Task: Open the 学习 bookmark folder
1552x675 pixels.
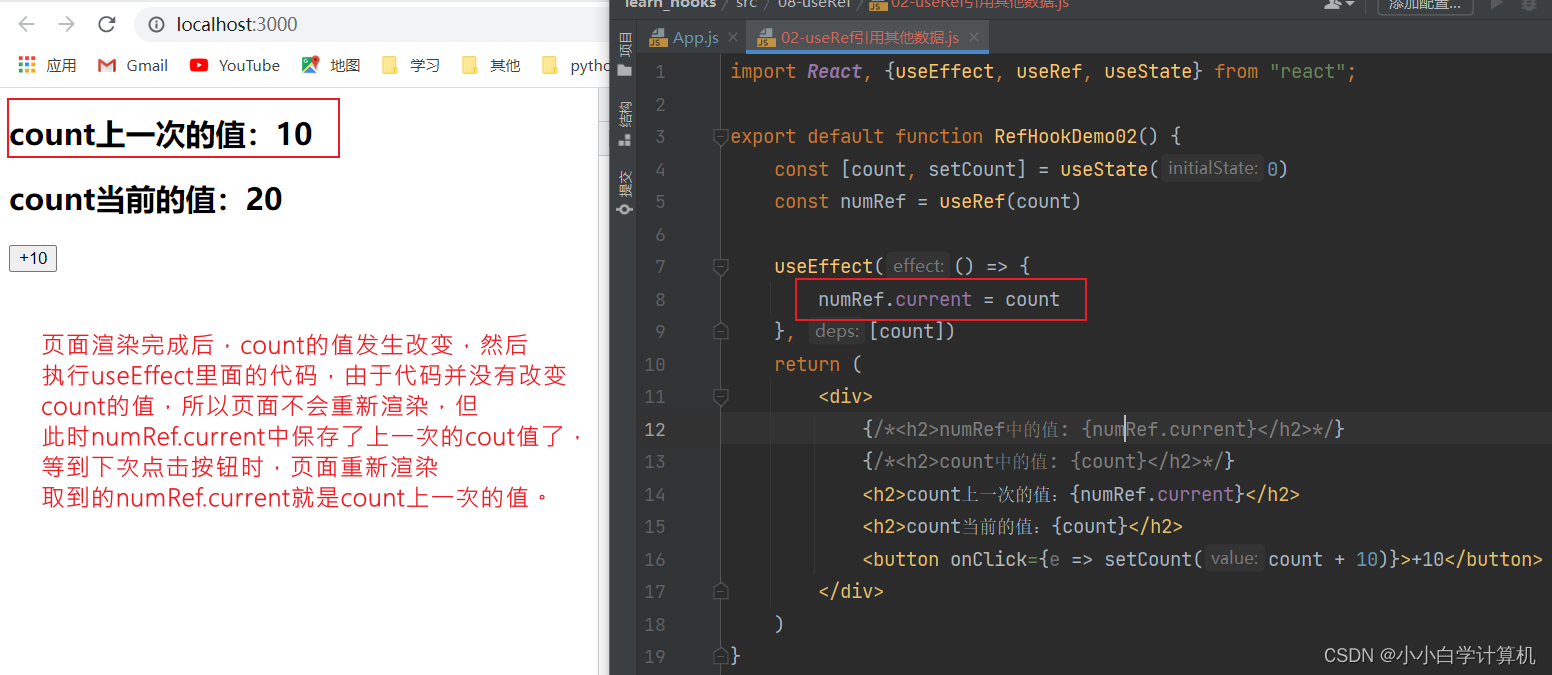Action: pos(411,65)
